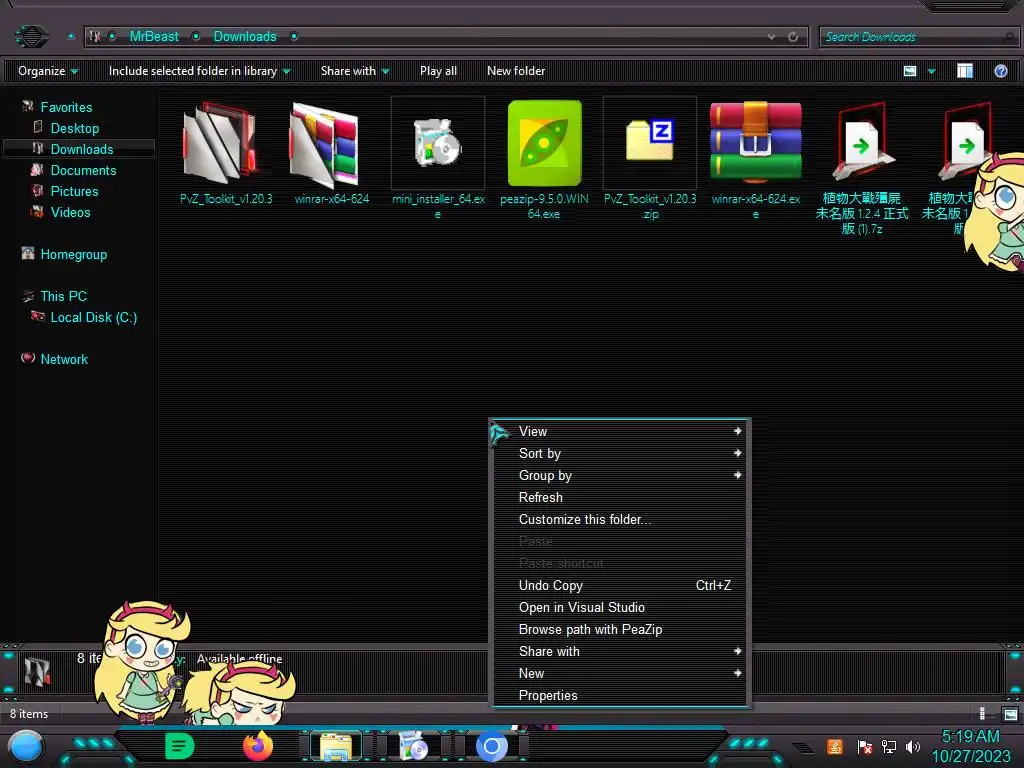This screenshot has height=768, width=1024.
Task: Expand the context menu Share with submenu
Action: [620, 651]
